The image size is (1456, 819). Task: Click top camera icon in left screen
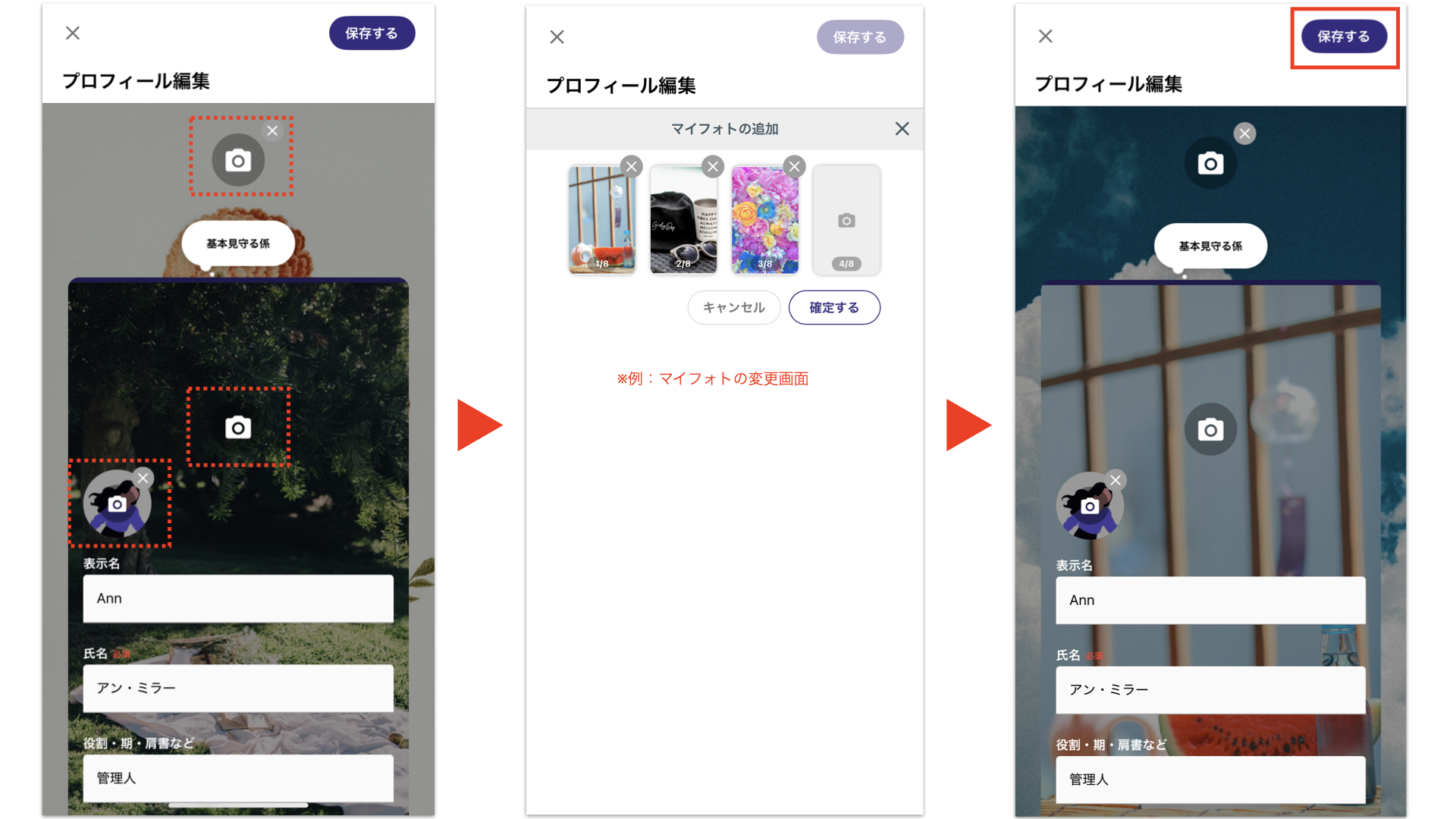click(238, 161)
